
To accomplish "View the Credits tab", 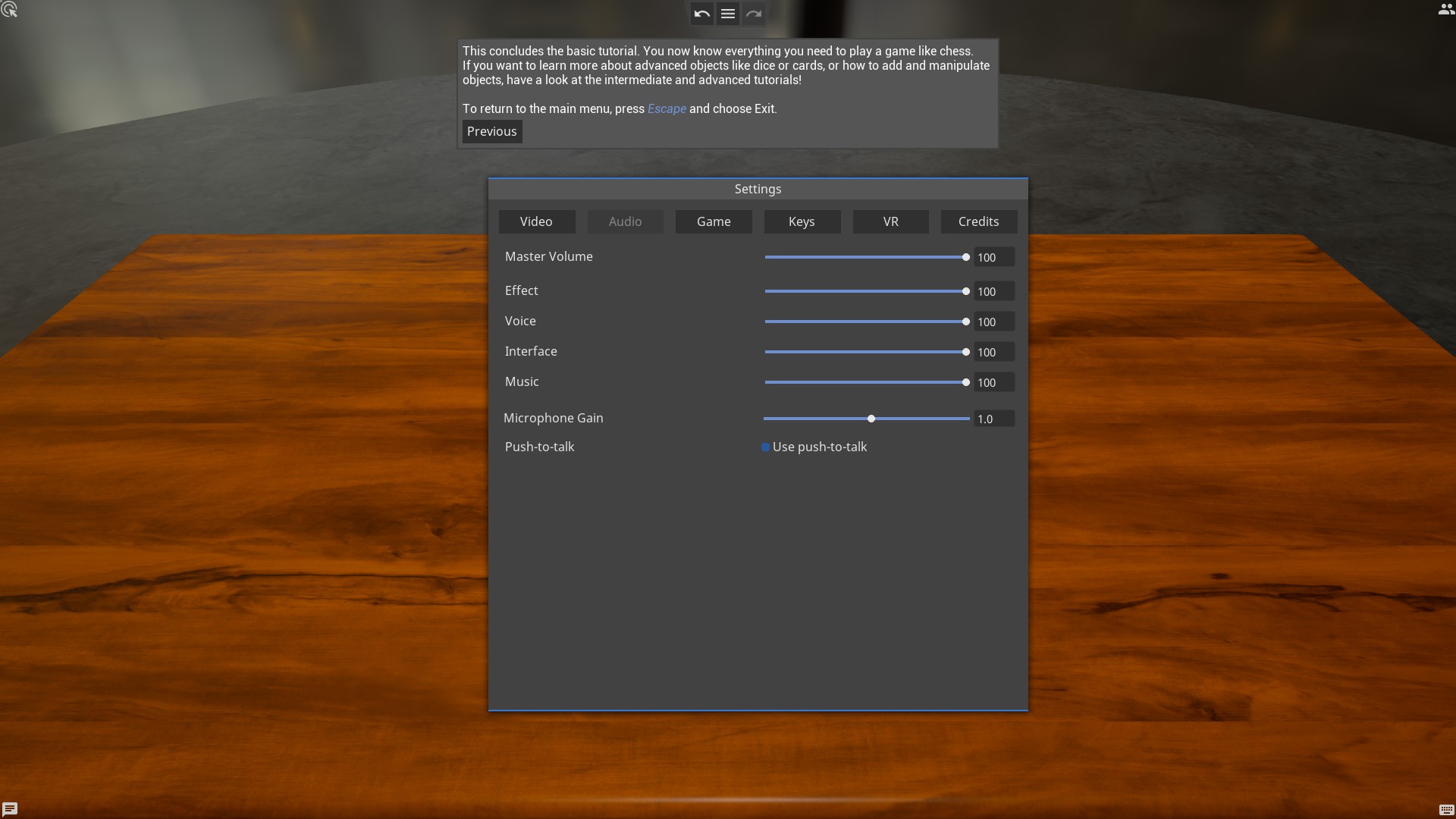I will [x=978, y=221].
